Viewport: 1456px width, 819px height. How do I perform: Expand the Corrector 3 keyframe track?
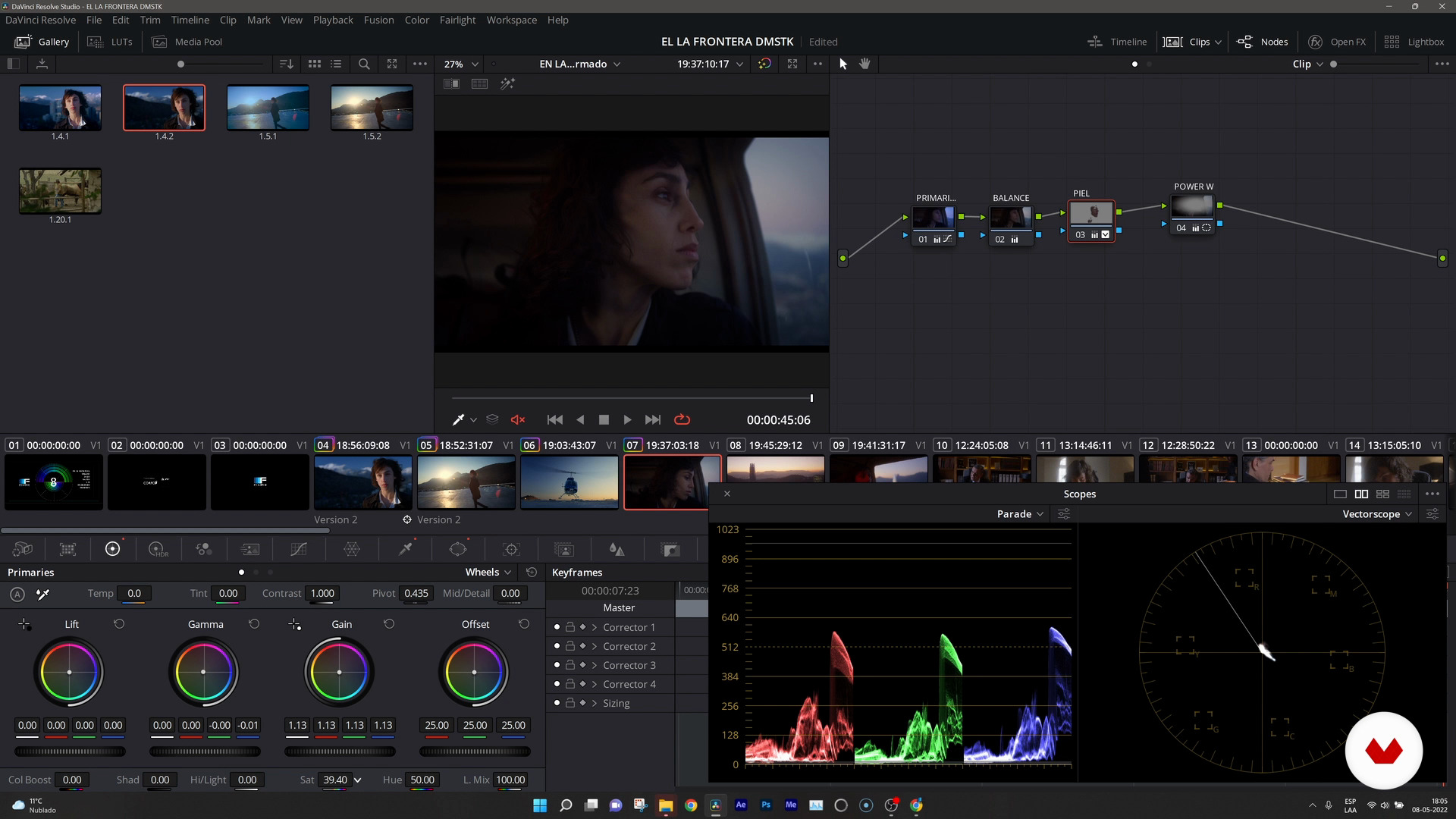[595, 665]
